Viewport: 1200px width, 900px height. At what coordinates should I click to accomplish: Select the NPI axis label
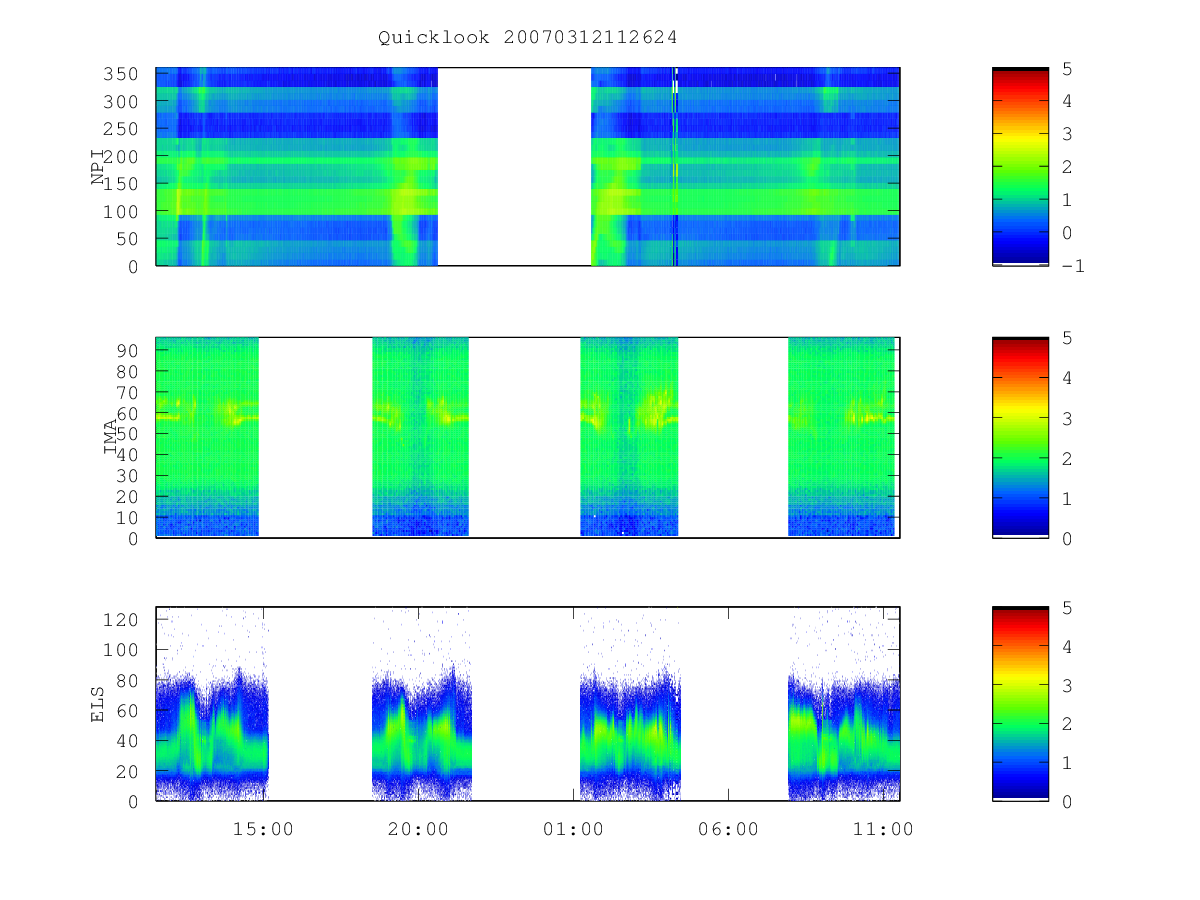[98, 167]
